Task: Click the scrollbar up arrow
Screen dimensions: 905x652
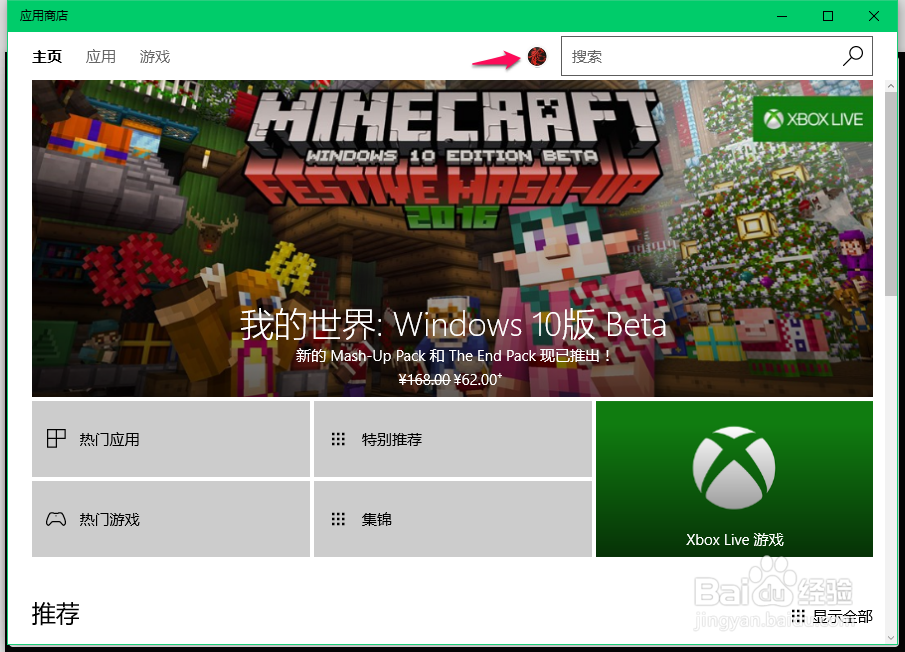Action: point(890,86)
